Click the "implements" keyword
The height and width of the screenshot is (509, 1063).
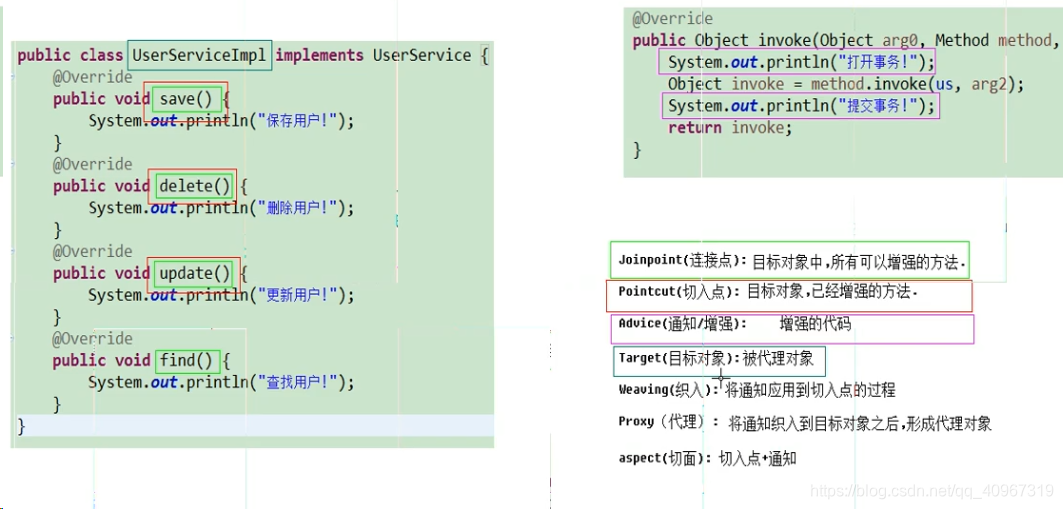tap(319, 56)
